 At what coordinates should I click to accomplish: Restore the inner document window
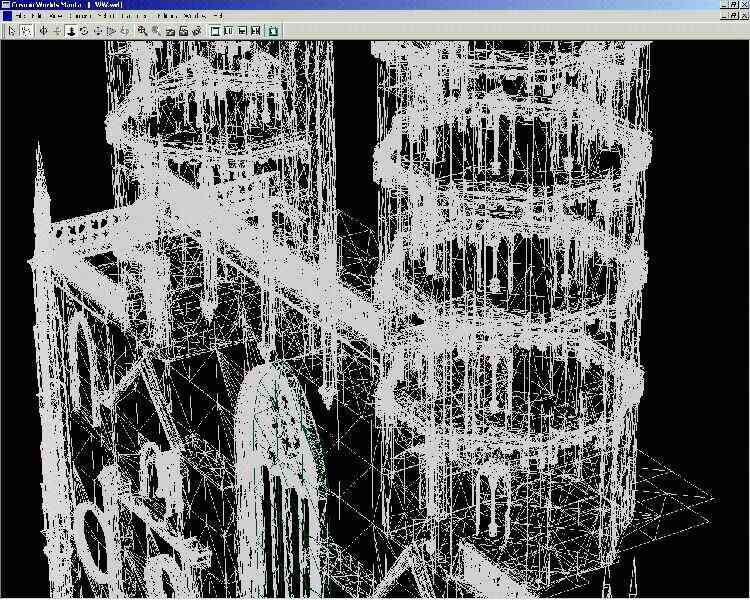(x=733, y=17)
